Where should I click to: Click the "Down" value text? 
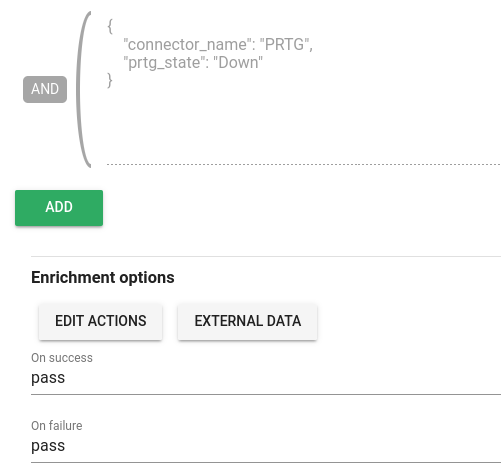click(x=238, y=63)
